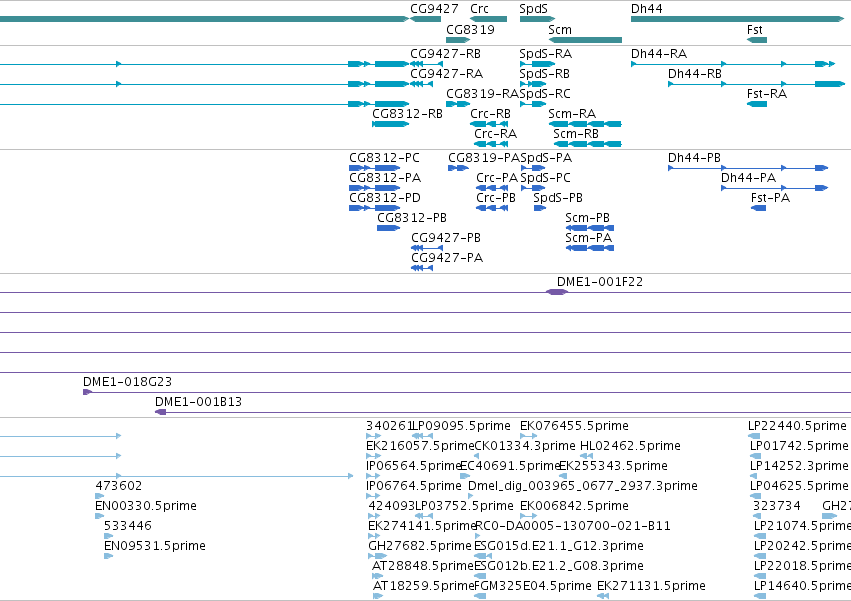Click the purple DME1-001F22 feature glyph
This screenshot has height=601, width=851.
tap(557, 293)
